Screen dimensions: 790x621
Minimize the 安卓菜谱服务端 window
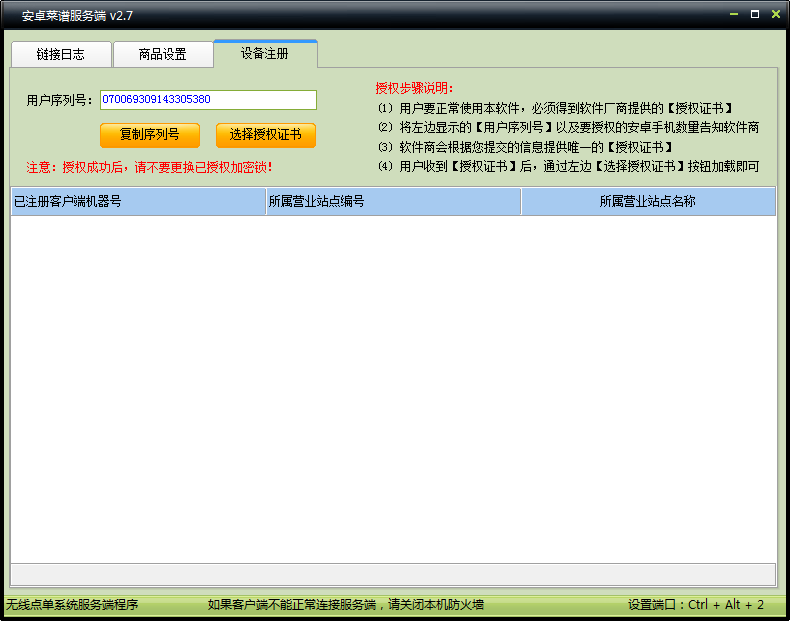[x=734, y=15]
